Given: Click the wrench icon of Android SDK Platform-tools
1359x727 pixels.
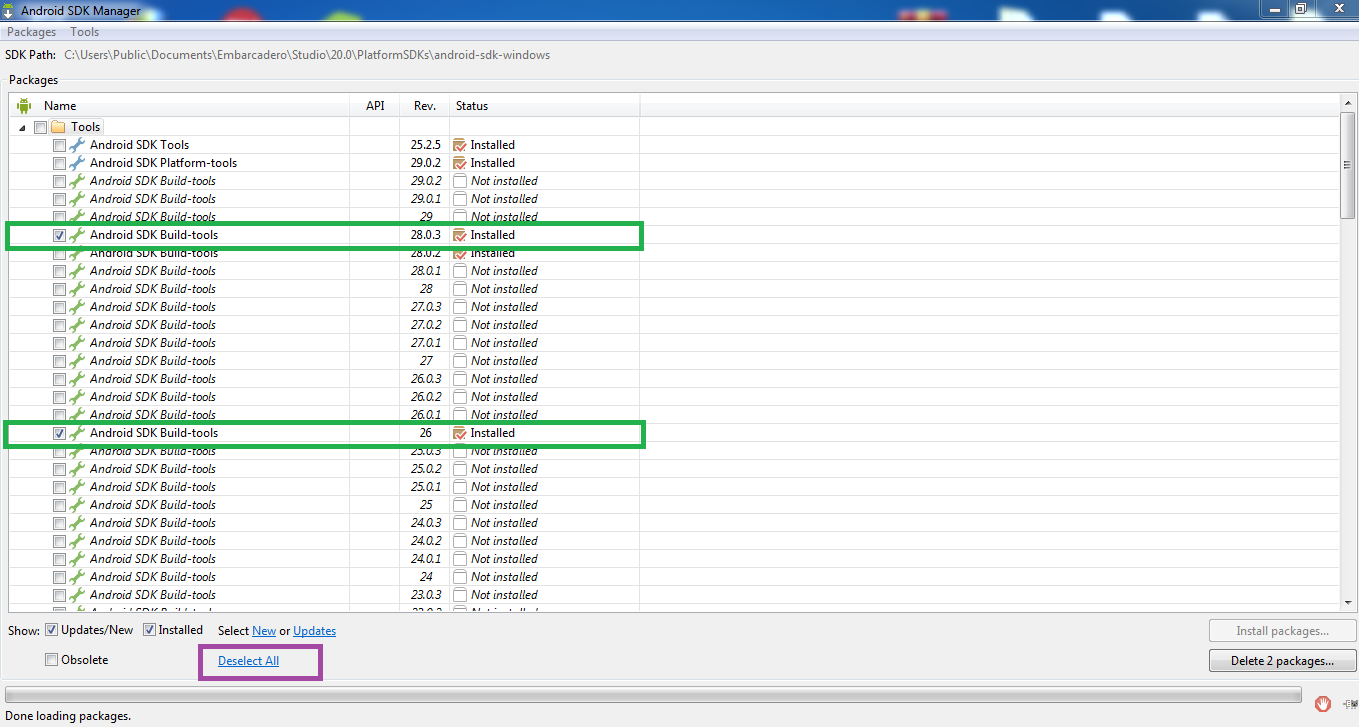Looking at the screenshot, I should point(77,163).
